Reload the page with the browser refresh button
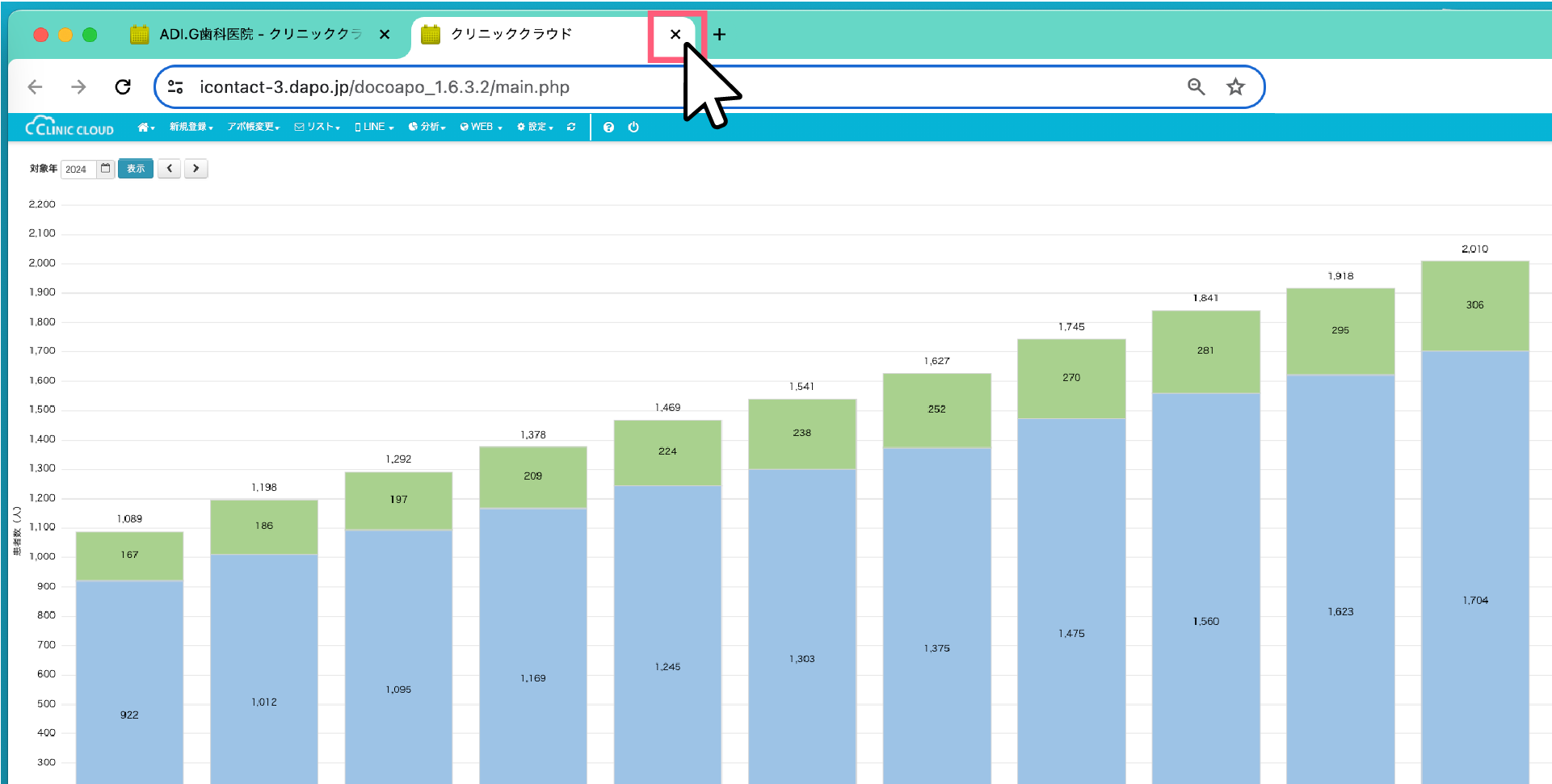The width and height of the screenshot is (1552, 784). (x=123, y=87)
